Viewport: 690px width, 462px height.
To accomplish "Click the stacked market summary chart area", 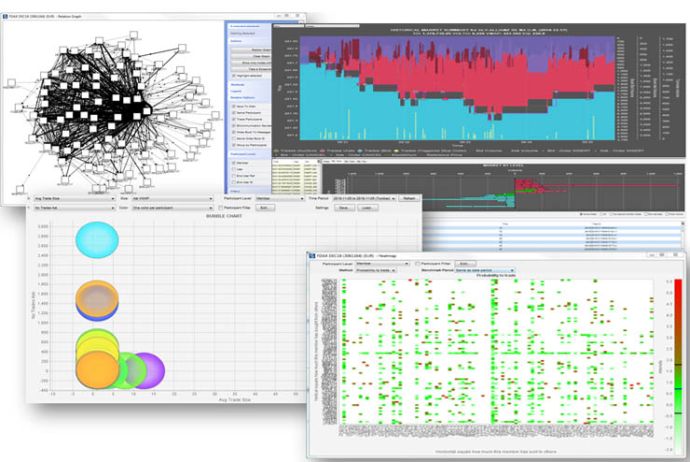I will [x=460, y=90].
